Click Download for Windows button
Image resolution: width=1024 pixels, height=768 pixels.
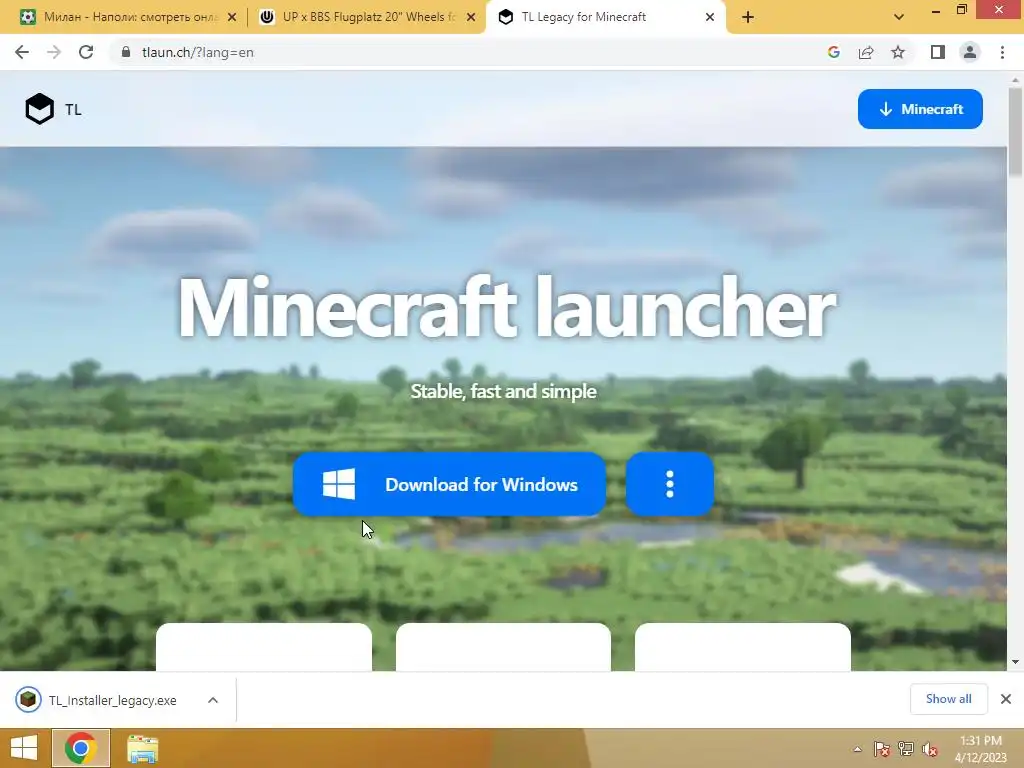pos(449,484)
